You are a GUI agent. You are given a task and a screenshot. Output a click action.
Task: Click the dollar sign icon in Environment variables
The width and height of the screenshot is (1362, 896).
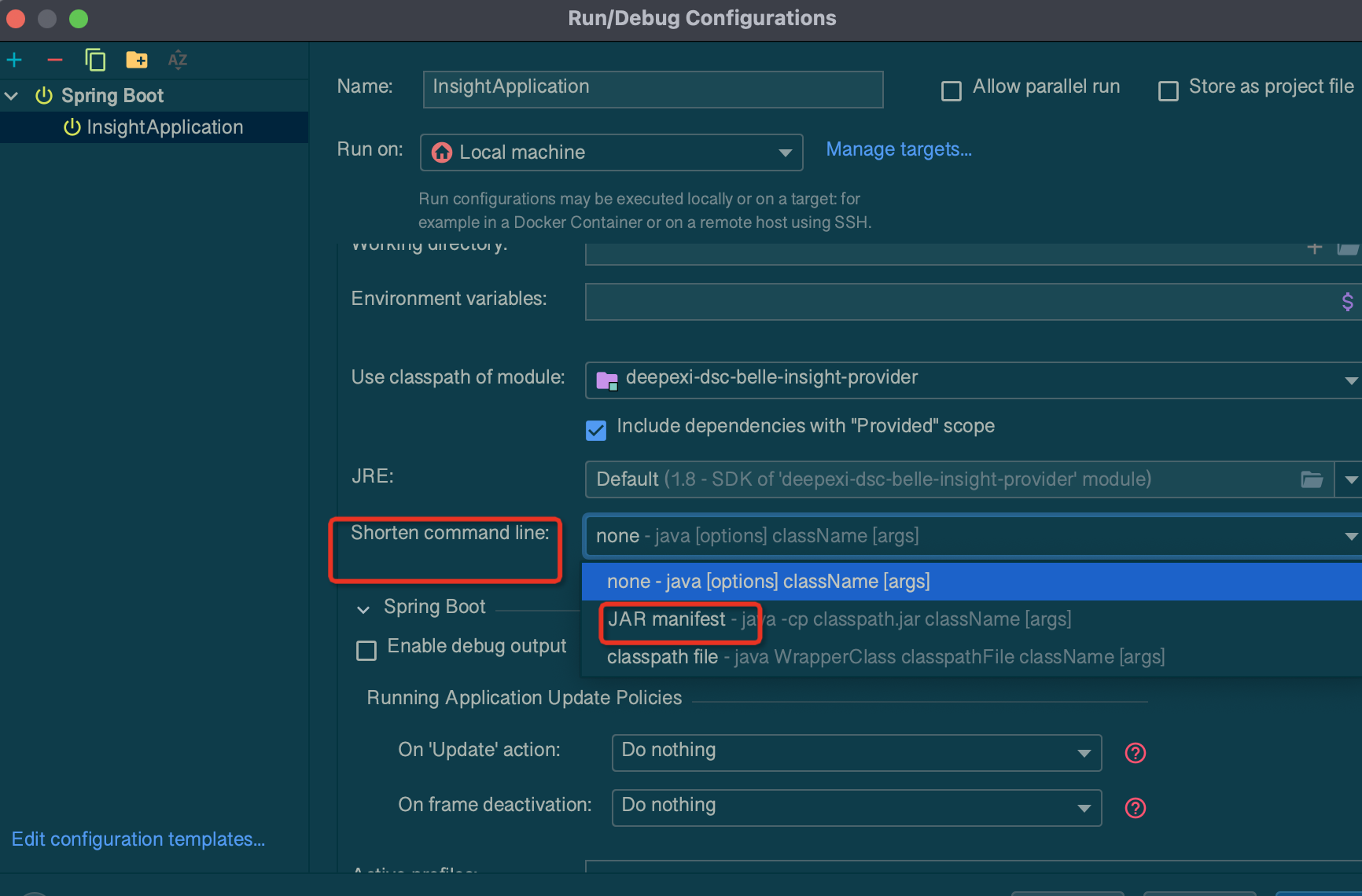click(x=1347, y=302)
